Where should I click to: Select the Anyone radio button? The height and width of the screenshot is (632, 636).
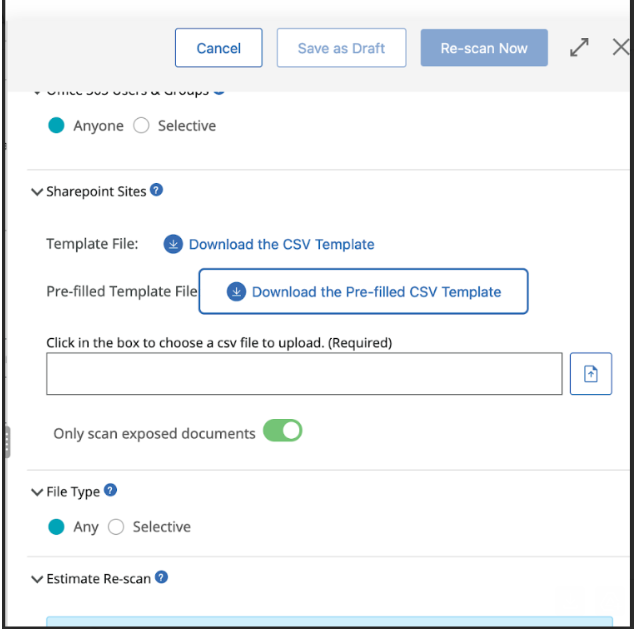pos(57,126)
